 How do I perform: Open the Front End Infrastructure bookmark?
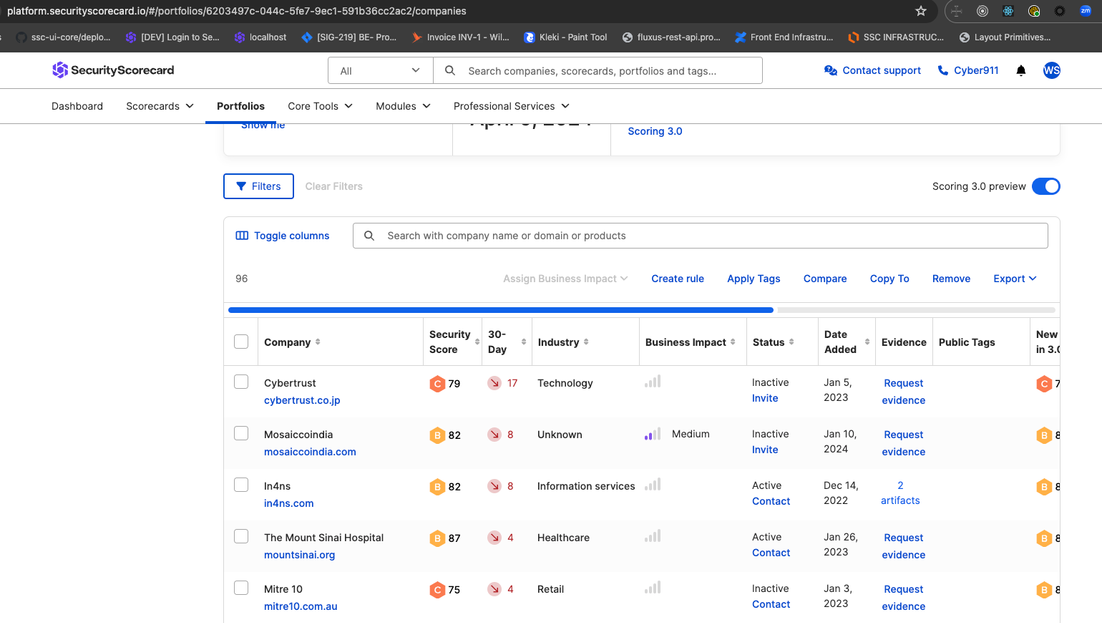[x=784, y=37]
